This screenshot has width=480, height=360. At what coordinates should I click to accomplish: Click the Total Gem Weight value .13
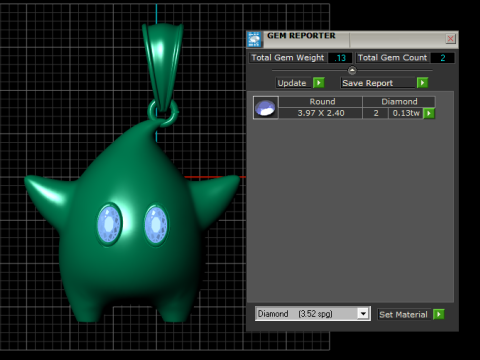[x=340, y=58]
